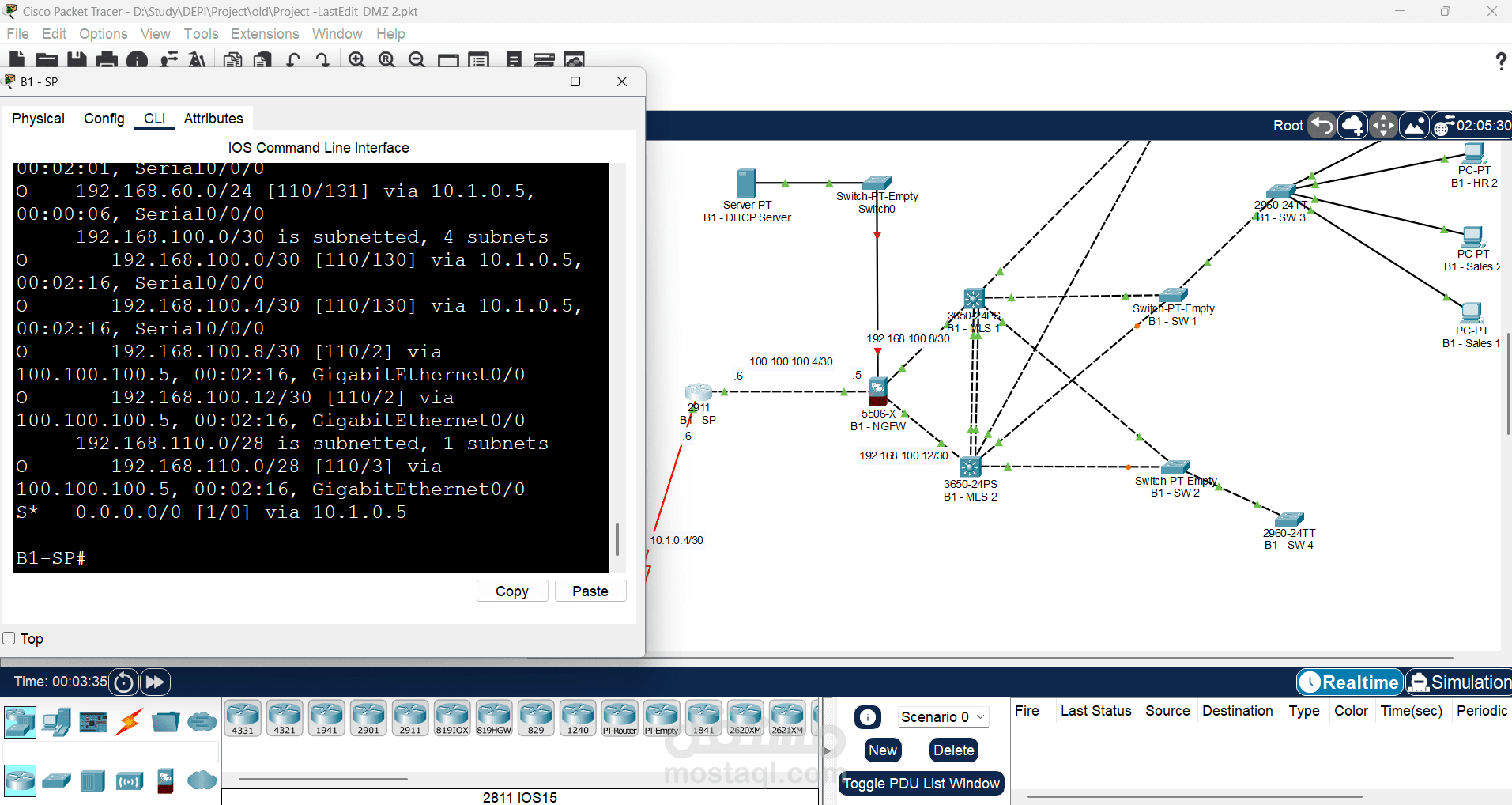Click the Fast Forward Time button
This screenshot has width=1512, height=805.
(x=156, y=682)
